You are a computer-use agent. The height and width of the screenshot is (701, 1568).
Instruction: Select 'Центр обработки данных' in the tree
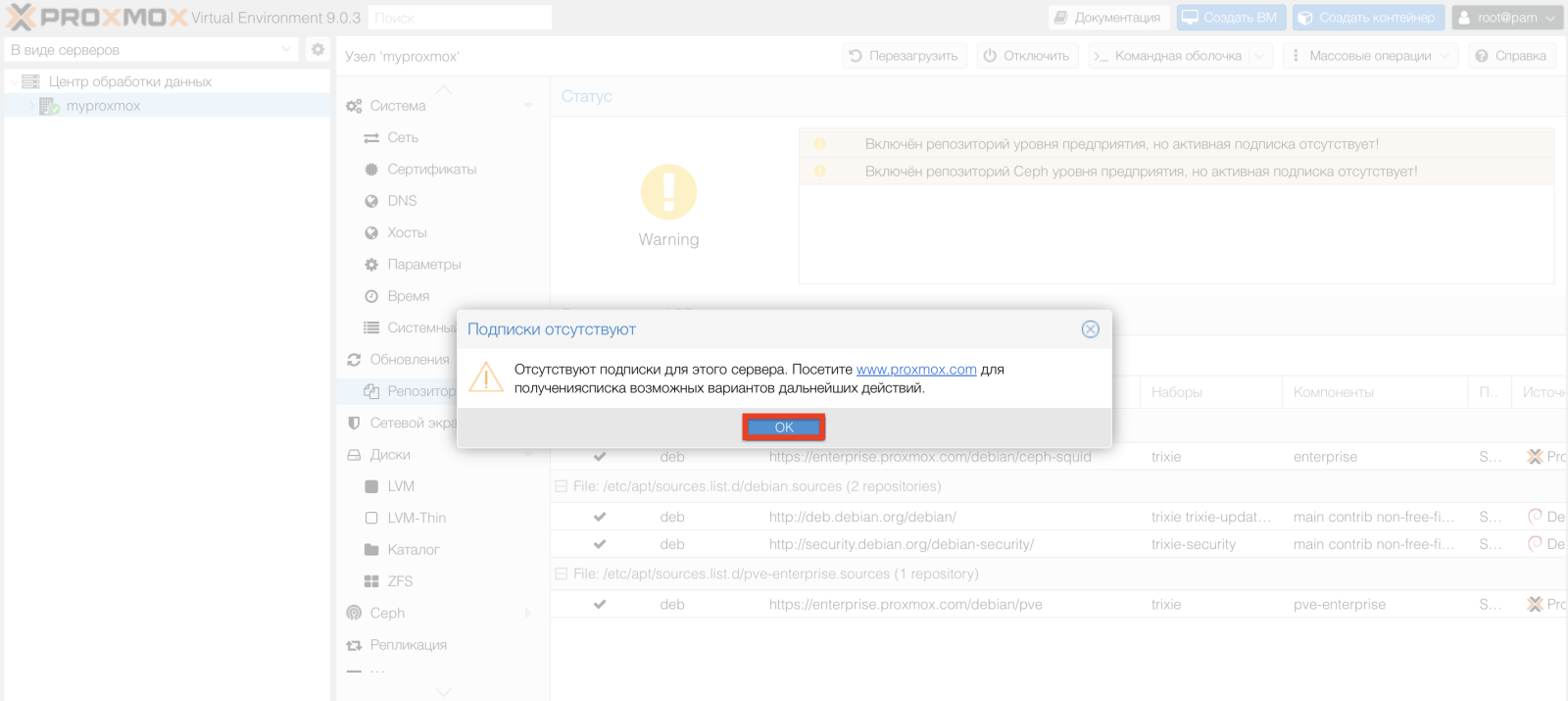click(130, 81)
